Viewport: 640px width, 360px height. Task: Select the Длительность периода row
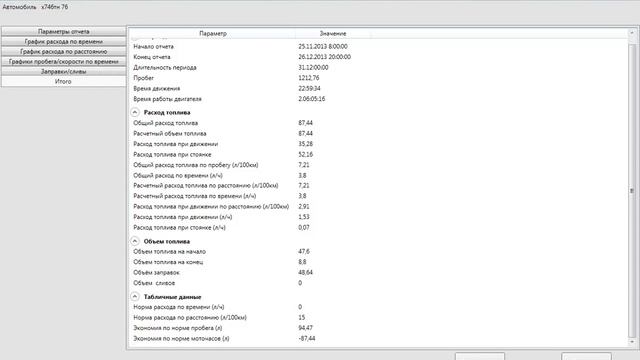click(379, 68)
